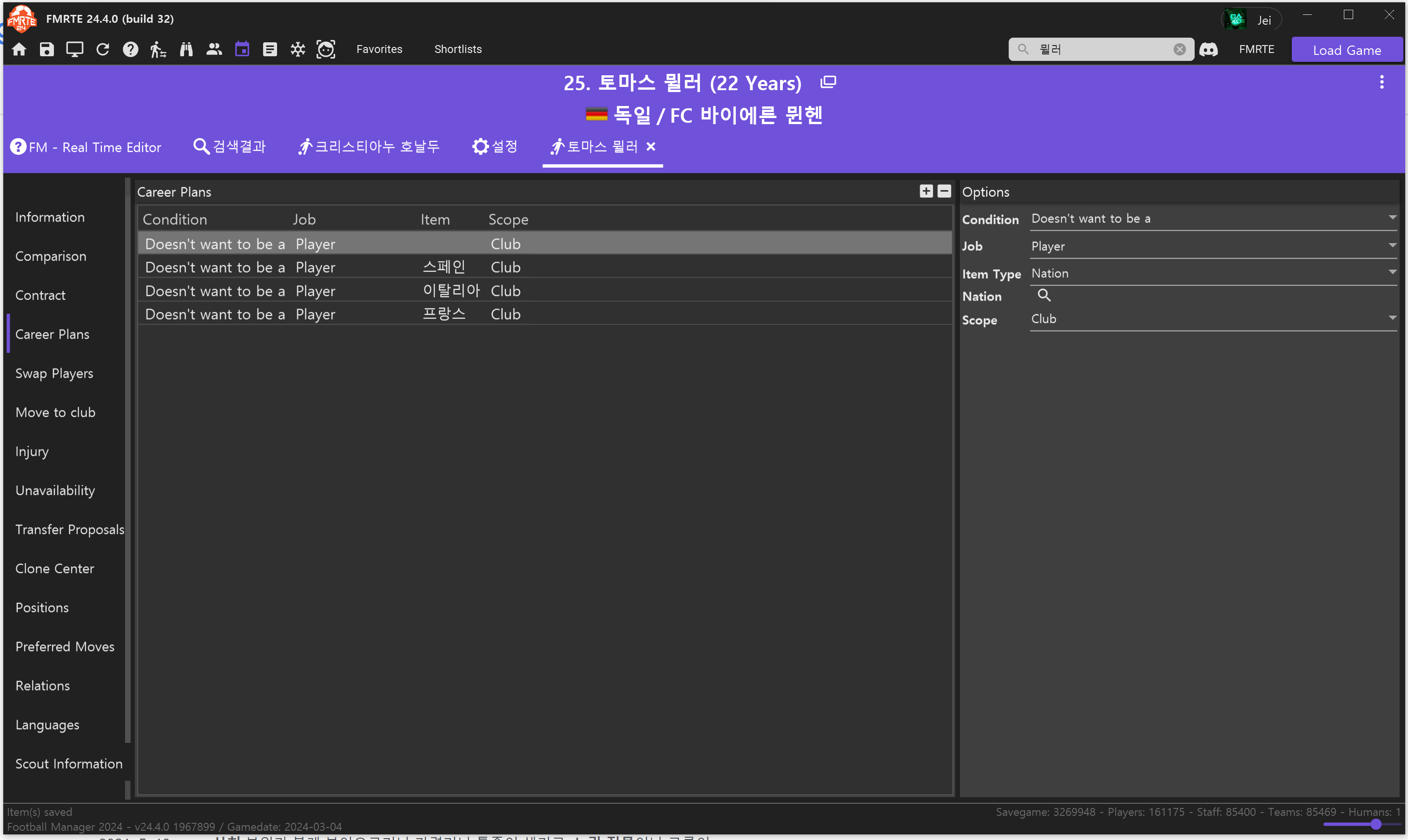Viewport: 1408px width, 840px height.
Task: Click the Home icon in the toolbar
Action: [x=19, y=49]
